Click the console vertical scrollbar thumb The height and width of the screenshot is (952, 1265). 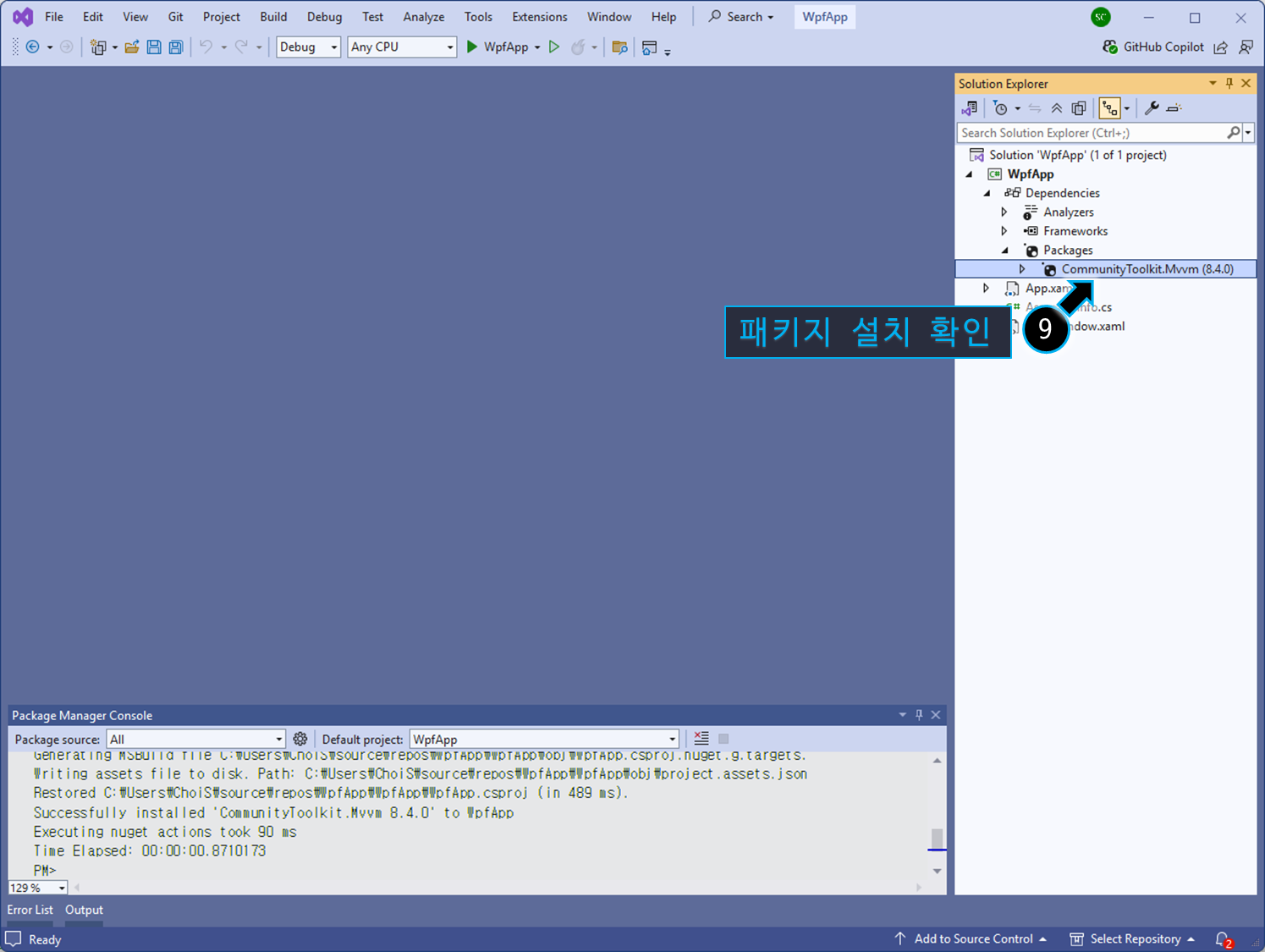pyautogui.click(x=937, y=838)
